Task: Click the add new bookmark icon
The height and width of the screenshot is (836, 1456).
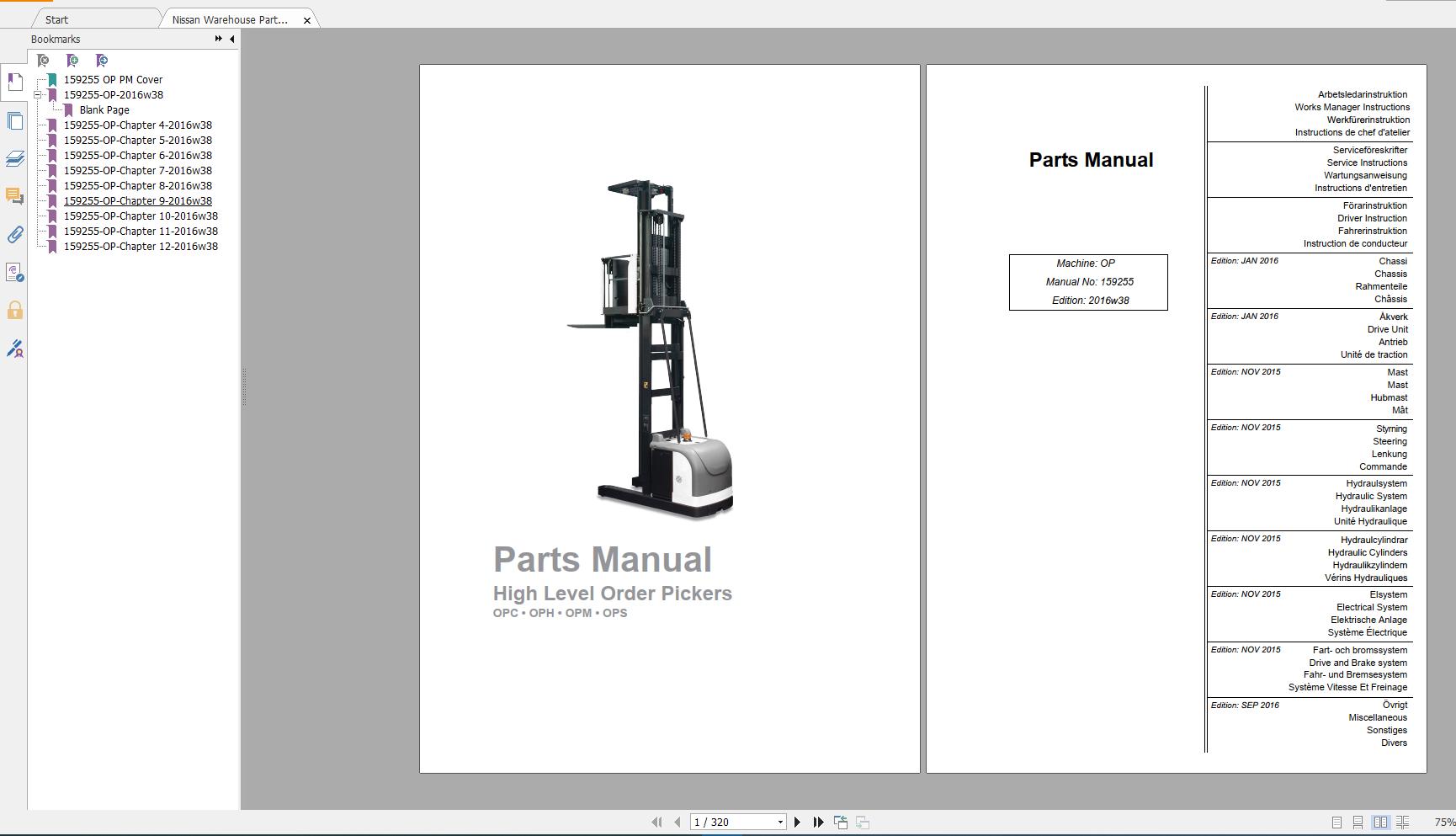Action: click(x=72, y=61)
